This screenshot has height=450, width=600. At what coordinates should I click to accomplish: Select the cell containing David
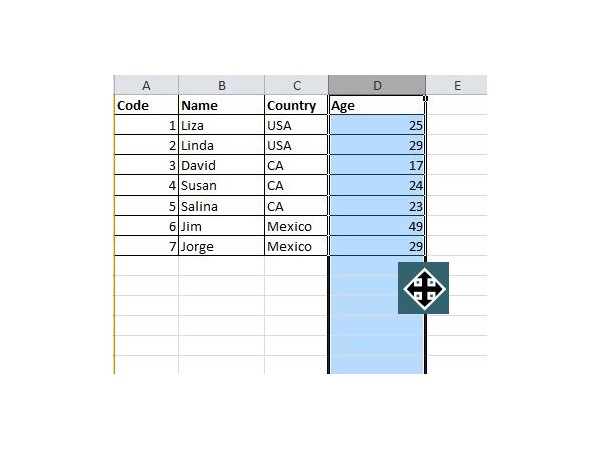(222, 165)
